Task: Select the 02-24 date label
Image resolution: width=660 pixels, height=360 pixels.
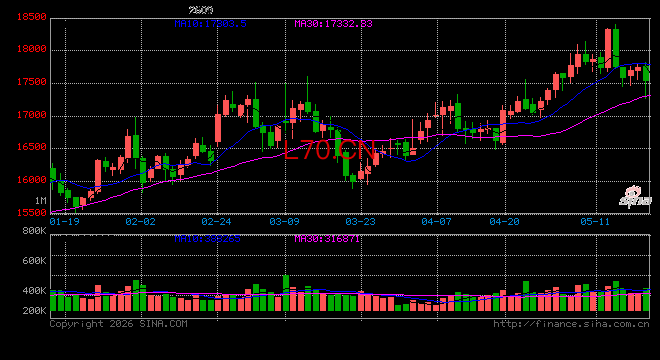Action: coord(216,221)
